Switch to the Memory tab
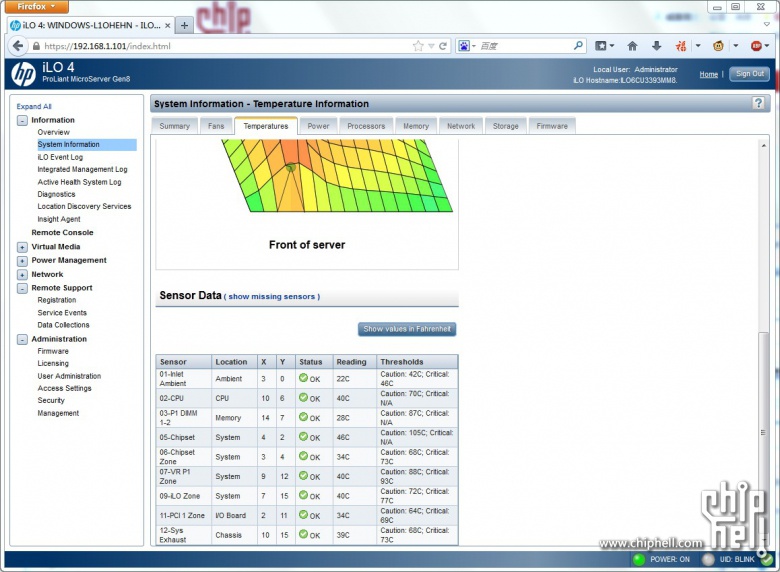 pos(416,126)
